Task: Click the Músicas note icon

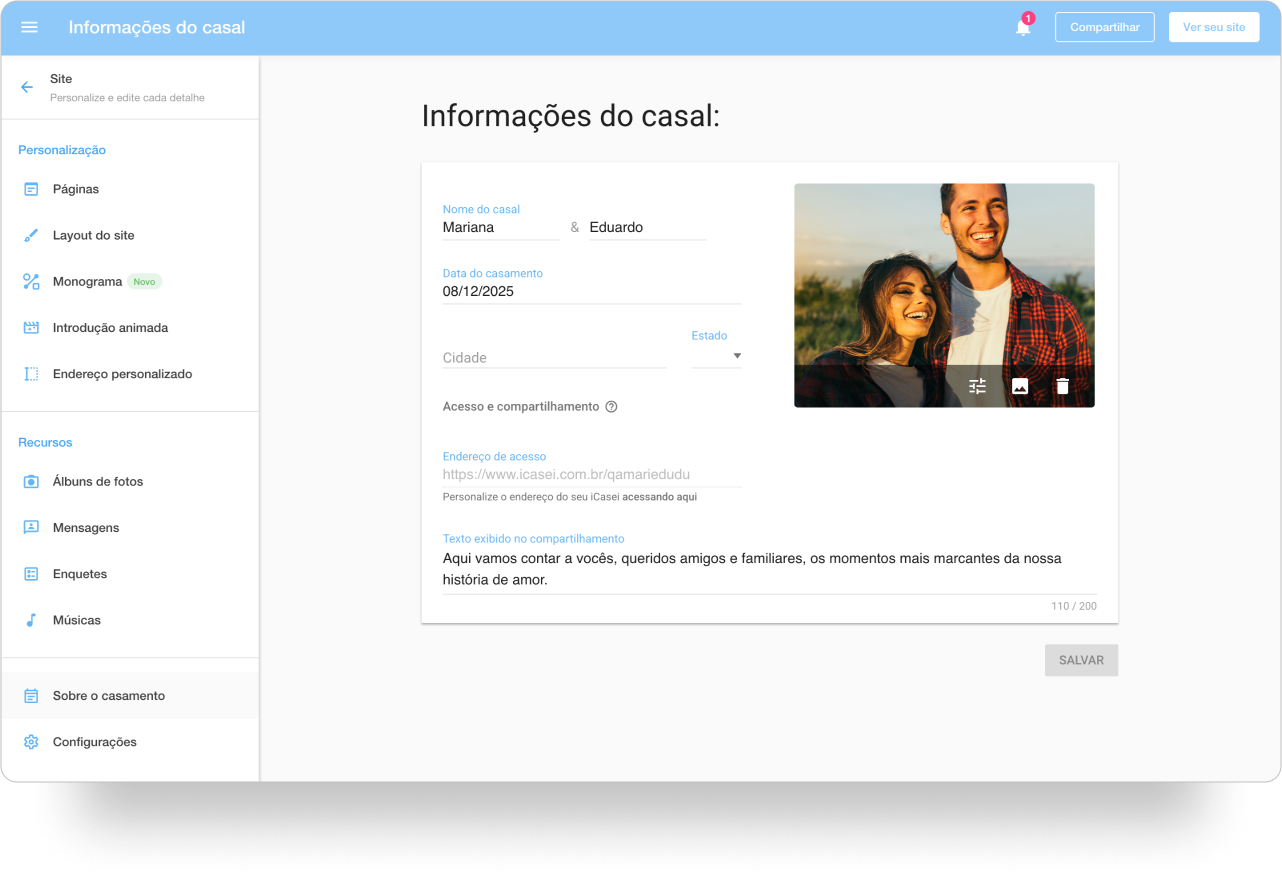Action: (x=31, y=620)
